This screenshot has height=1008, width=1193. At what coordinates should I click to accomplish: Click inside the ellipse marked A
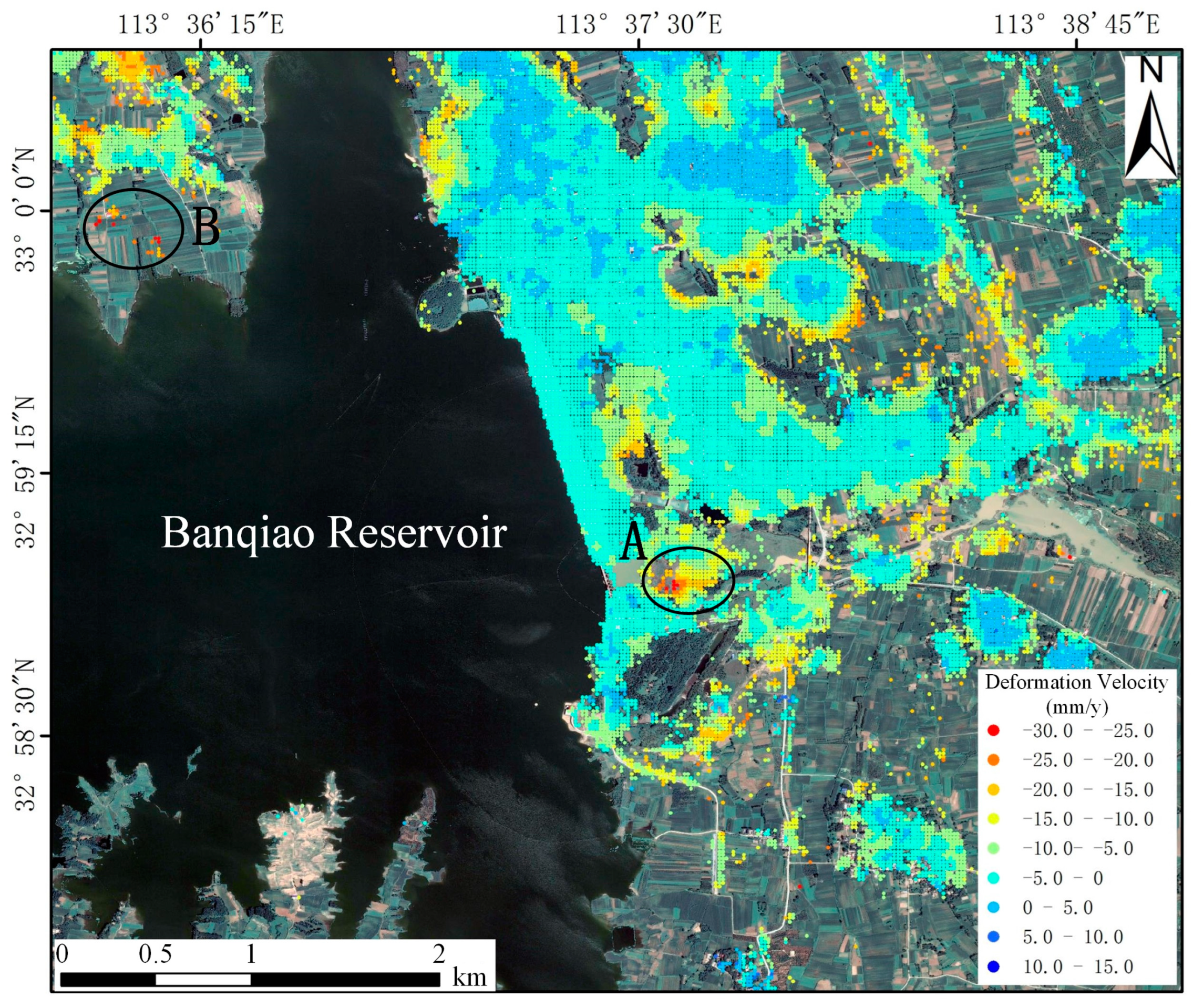click(x=688, y=581)
